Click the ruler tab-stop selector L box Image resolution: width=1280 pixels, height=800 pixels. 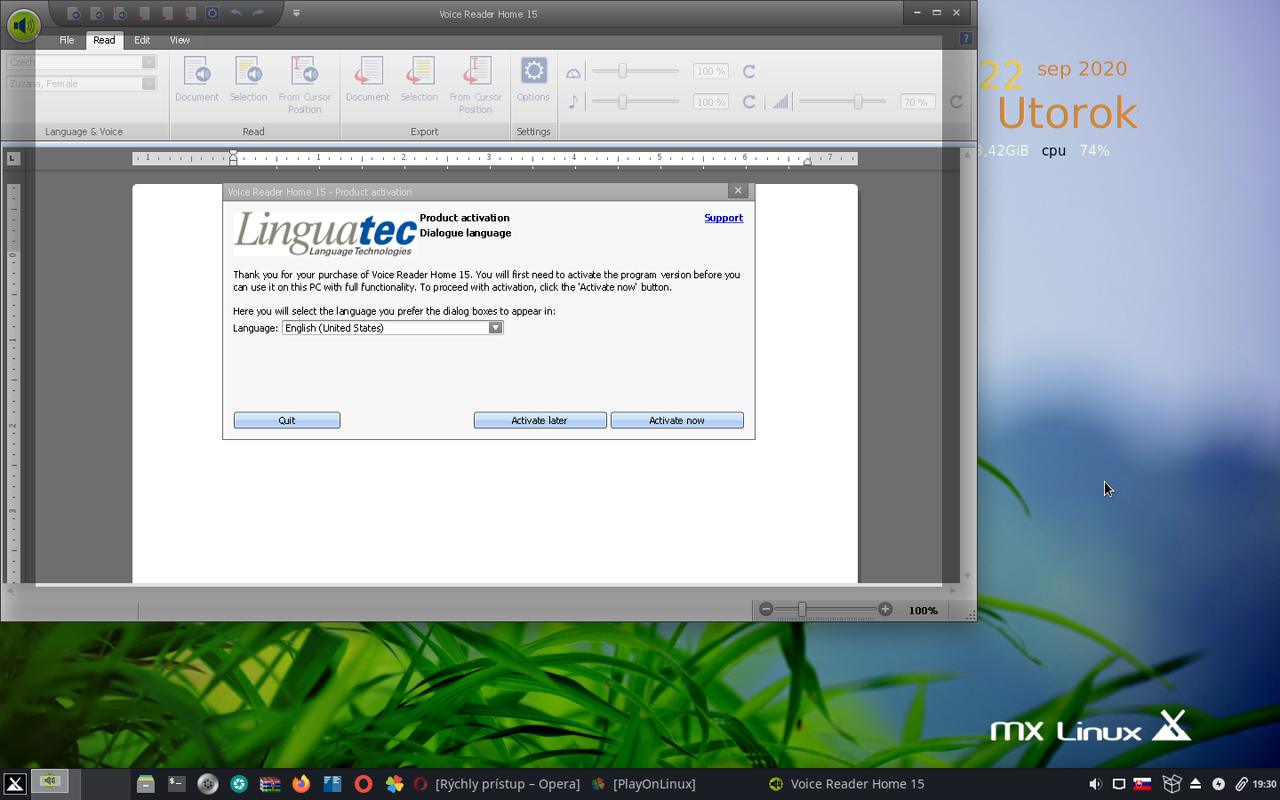(x=13, y=158)
